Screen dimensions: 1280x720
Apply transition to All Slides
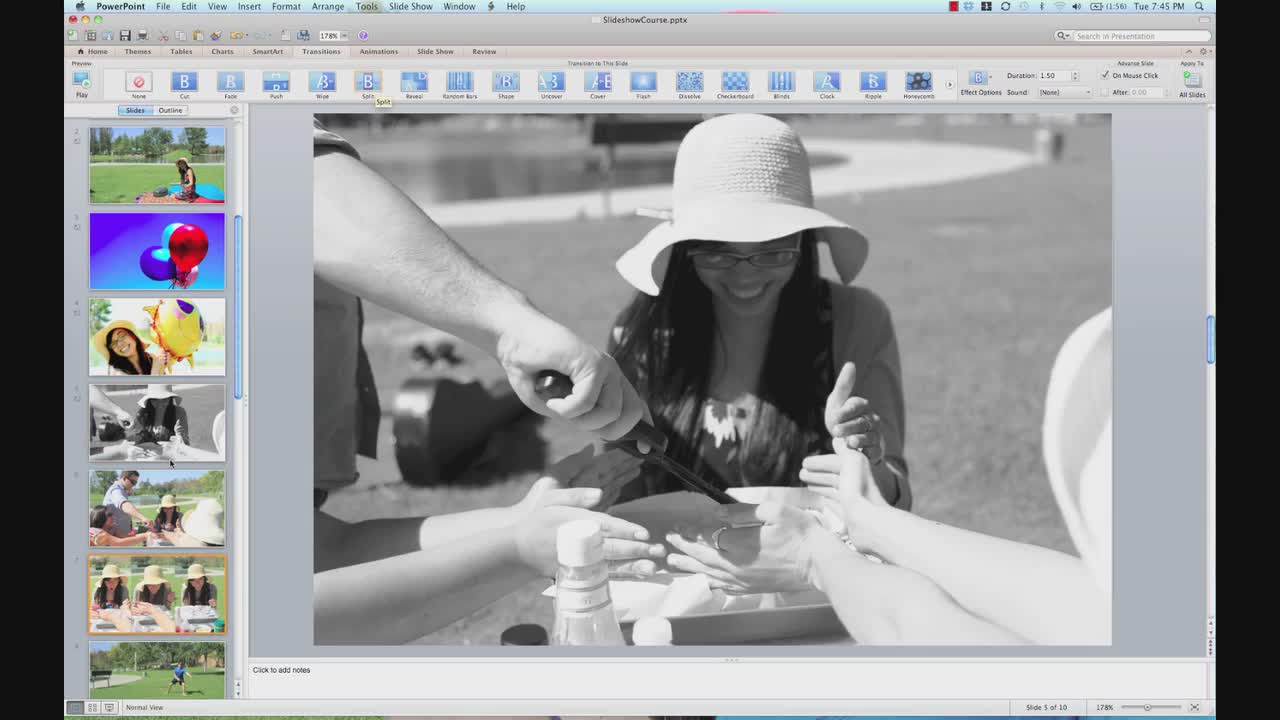(x=1192, y=83)
